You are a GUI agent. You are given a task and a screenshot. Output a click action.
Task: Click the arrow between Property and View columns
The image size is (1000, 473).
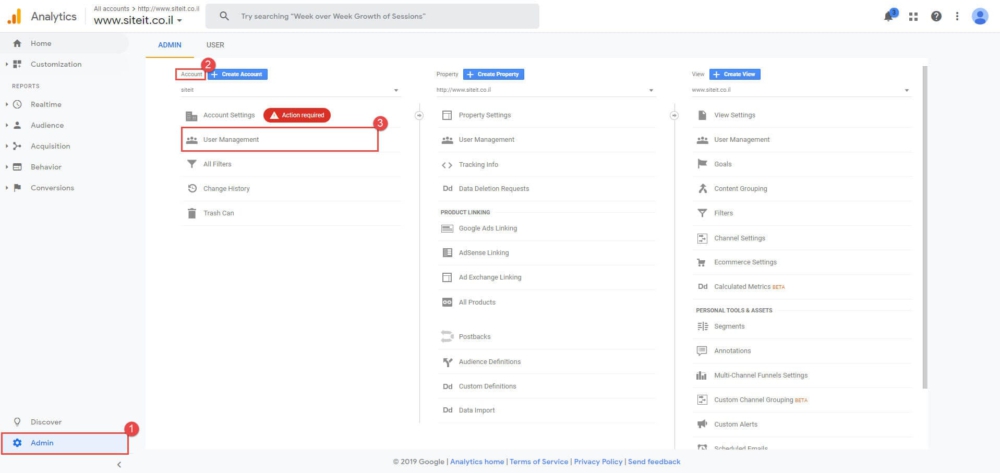[674, 115]
